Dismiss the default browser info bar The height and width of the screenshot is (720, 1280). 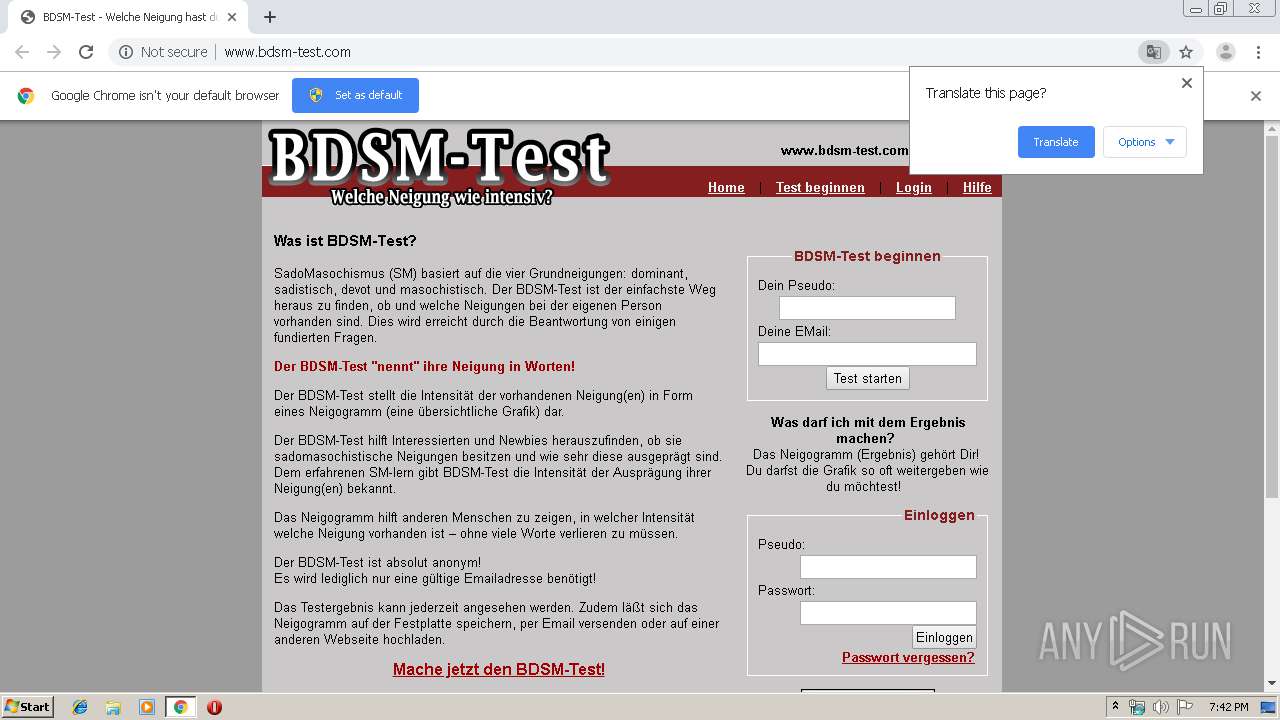point(1256,96)
